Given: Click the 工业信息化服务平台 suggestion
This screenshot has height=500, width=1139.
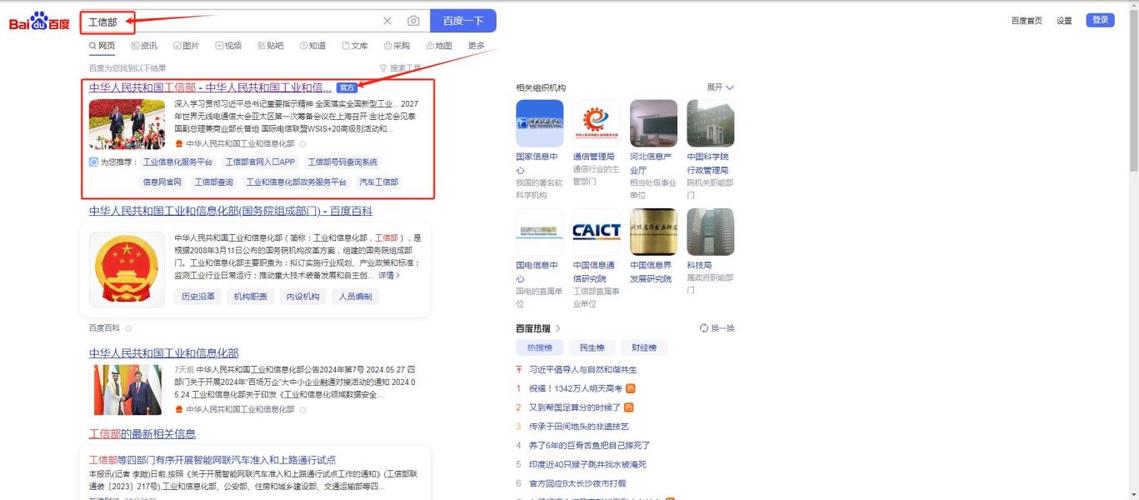Looking at the screenshot, I should [178, 162].
